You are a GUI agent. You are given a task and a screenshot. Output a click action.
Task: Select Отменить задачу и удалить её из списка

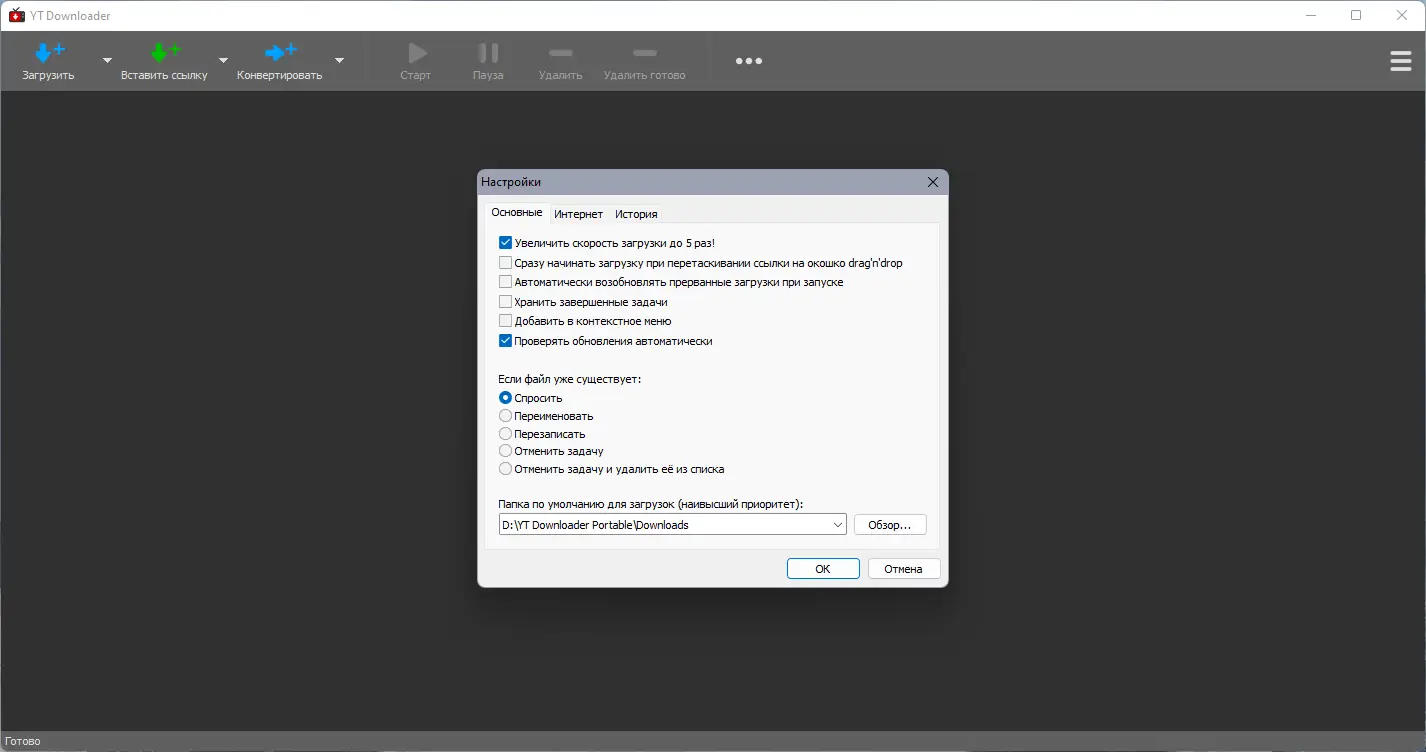coord(505,469)
